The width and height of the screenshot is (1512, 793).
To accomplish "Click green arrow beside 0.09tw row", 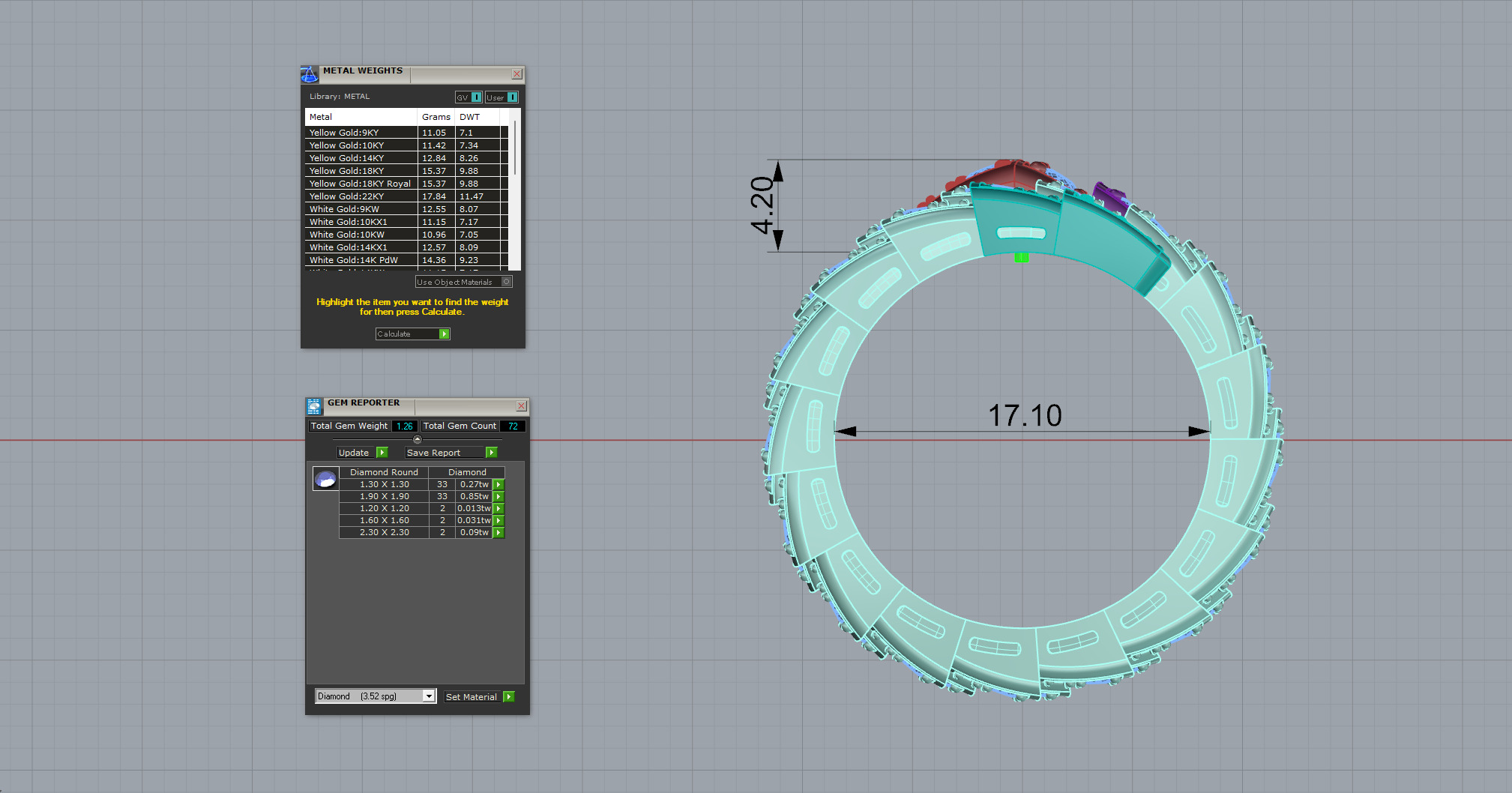I will (499, 533).
